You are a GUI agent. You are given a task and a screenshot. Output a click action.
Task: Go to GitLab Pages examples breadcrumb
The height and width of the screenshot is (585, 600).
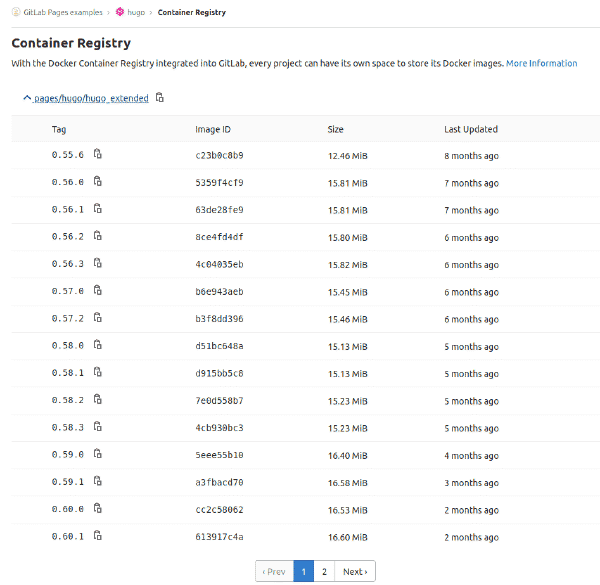point(63,12)
